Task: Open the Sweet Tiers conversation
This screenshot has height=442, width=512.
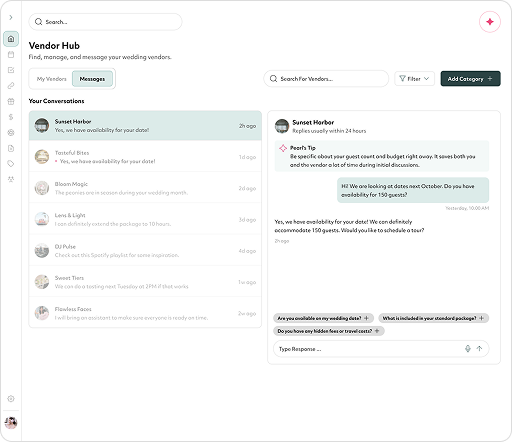Action: click(x=145, y=282)
